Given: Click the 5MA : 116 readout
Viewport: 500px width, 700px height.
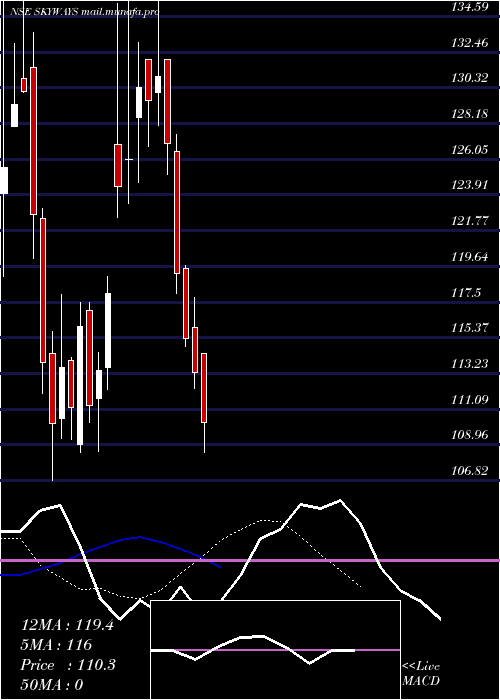Looking at the screenshot, I should 56,645.
